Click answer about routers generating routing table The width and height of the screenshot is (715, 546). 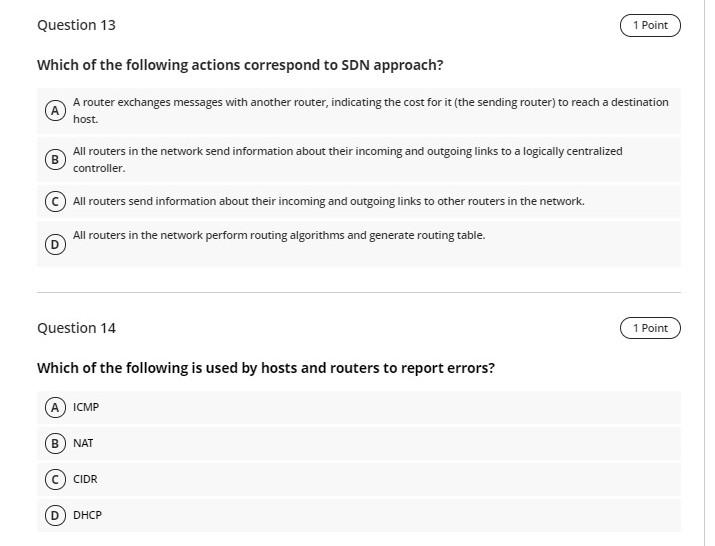coord(279,235)
